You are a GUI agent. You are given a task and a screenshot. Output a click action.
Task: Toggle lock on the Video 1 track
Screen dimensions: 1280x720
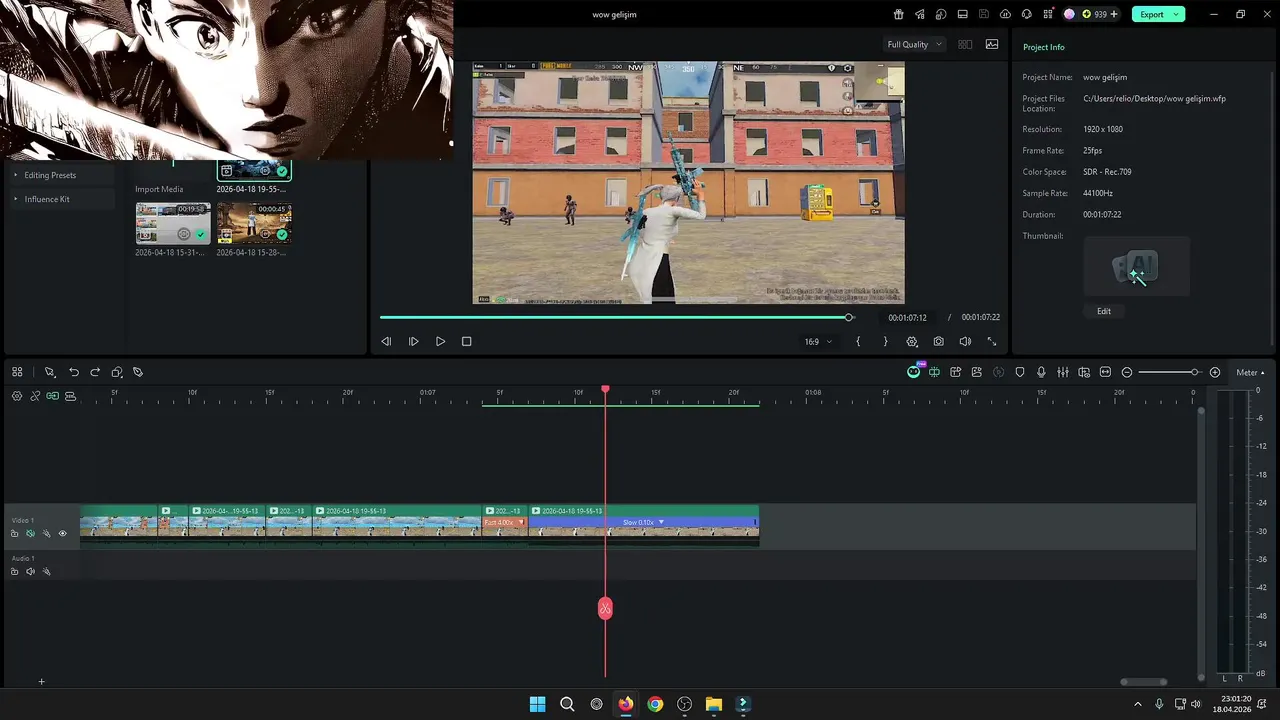click(14, 534)
